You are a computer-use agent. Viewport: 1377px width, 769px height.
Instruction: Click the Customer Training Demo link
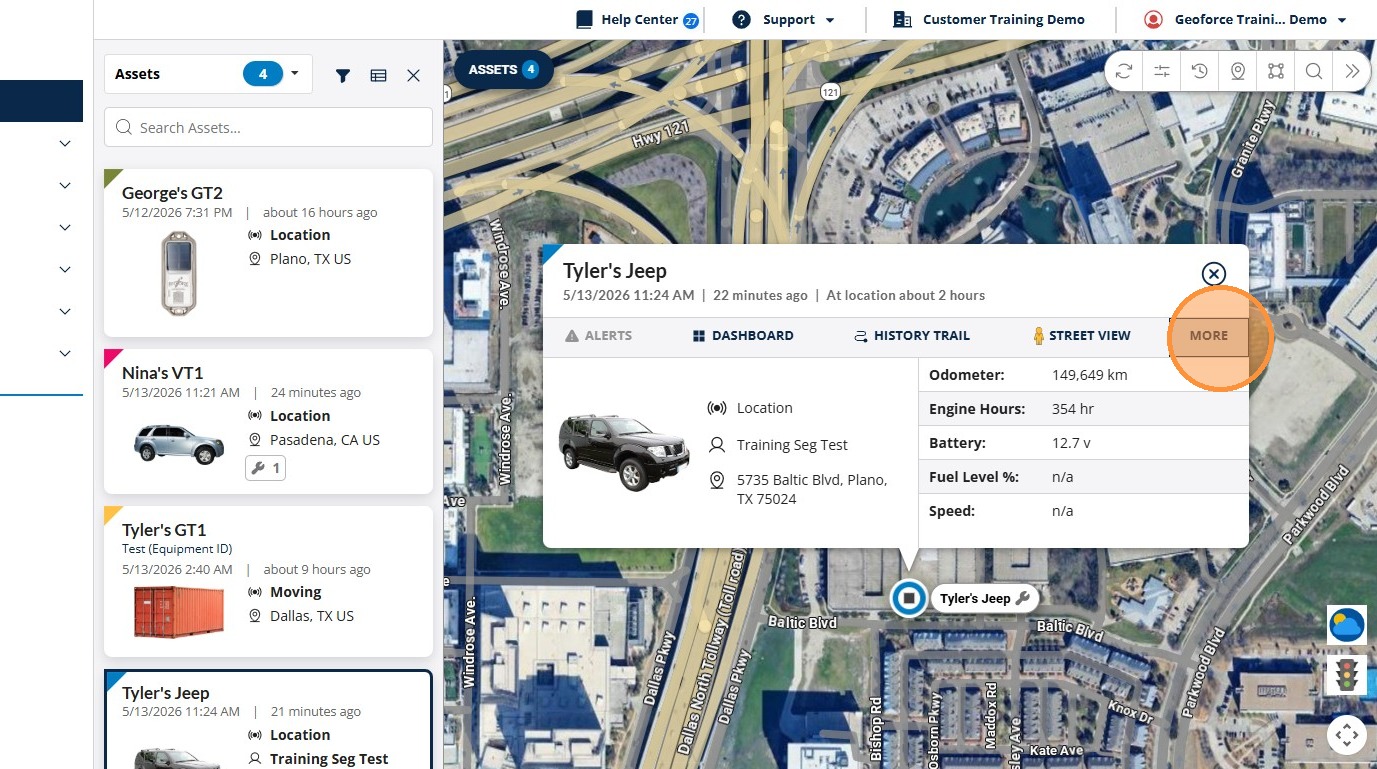pos(1003,20)
